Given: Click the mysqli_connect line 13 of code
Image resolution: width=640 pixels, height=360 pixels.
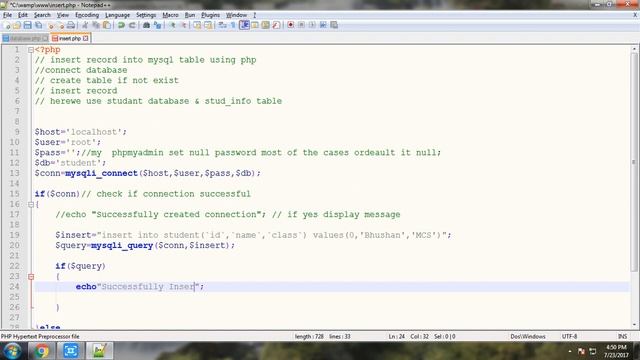Looking at the screenshot, I should 147,173.
